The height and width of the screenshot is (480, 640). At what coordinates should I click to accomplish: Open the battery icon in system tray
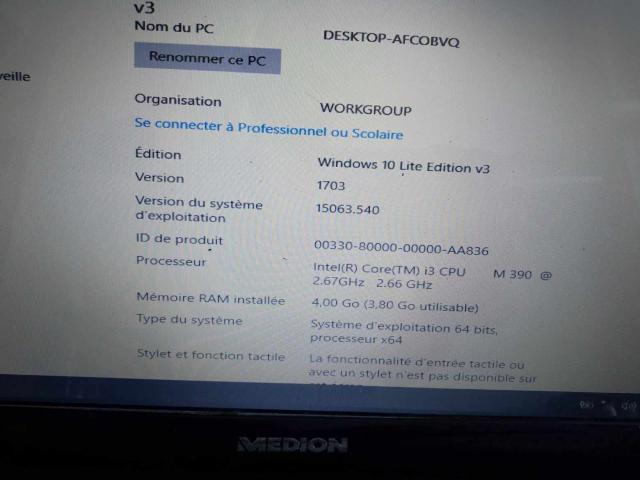pos(586,404)
